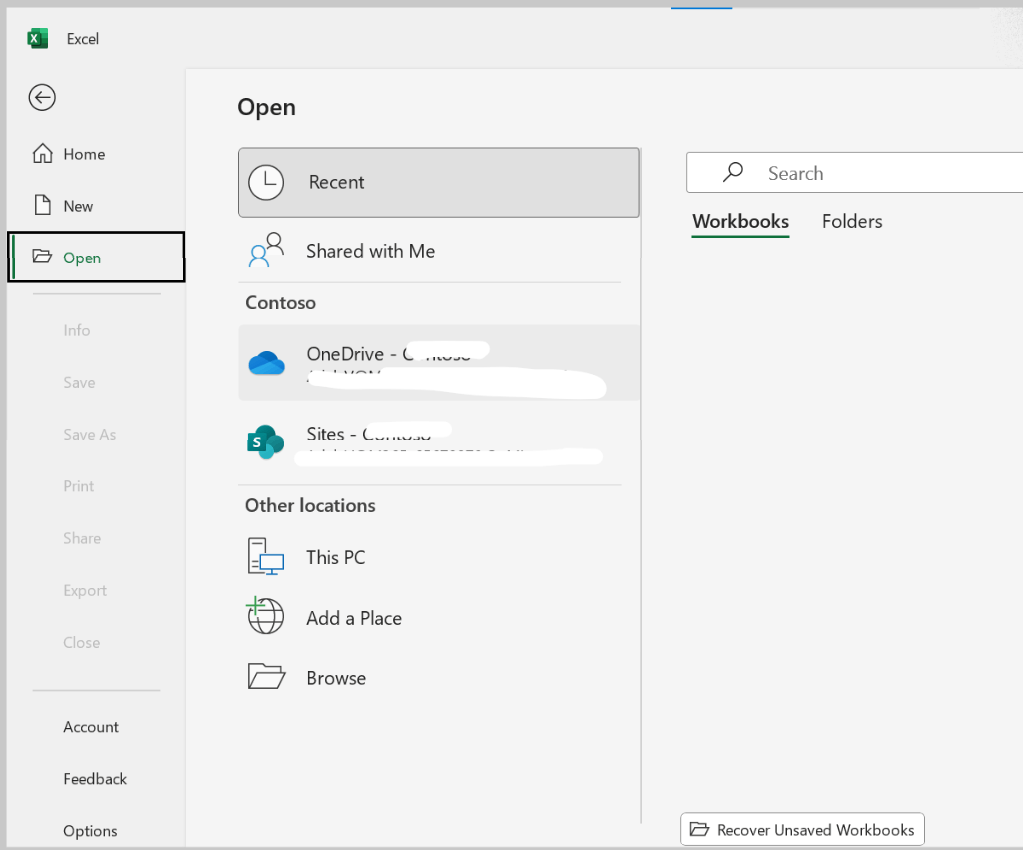Select the Print menu entry
Viewport: 1023px width, 850px height.
[x=78, y=486]
